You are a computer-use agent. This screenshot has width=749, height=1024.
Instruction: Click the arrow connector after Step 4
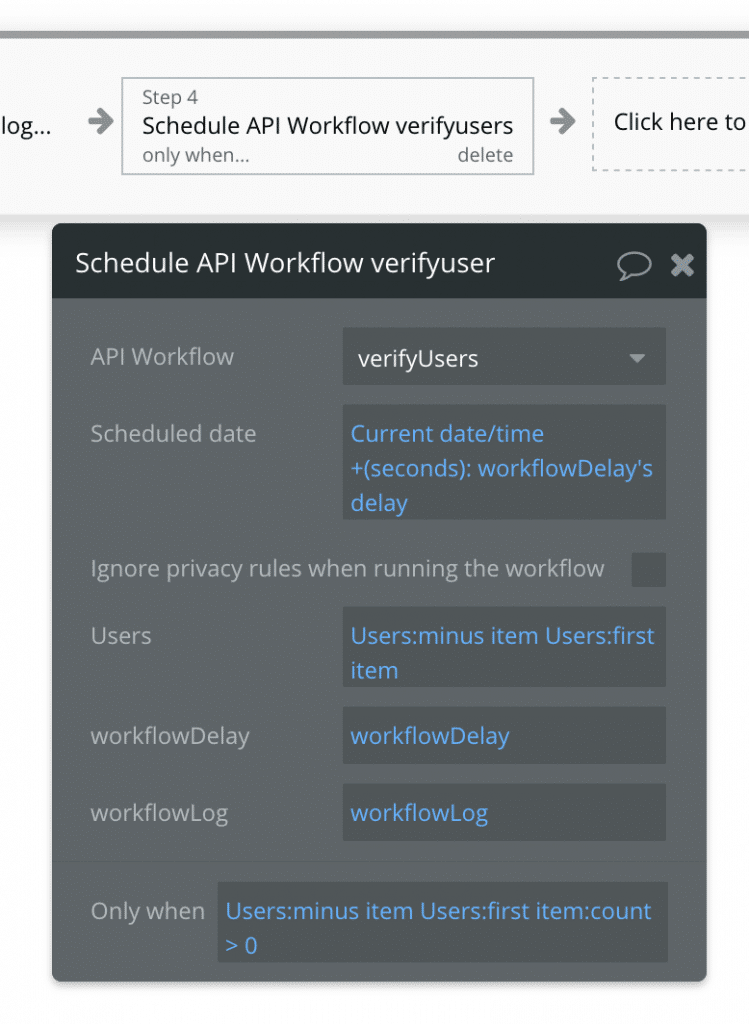click(x=563, y=122)
